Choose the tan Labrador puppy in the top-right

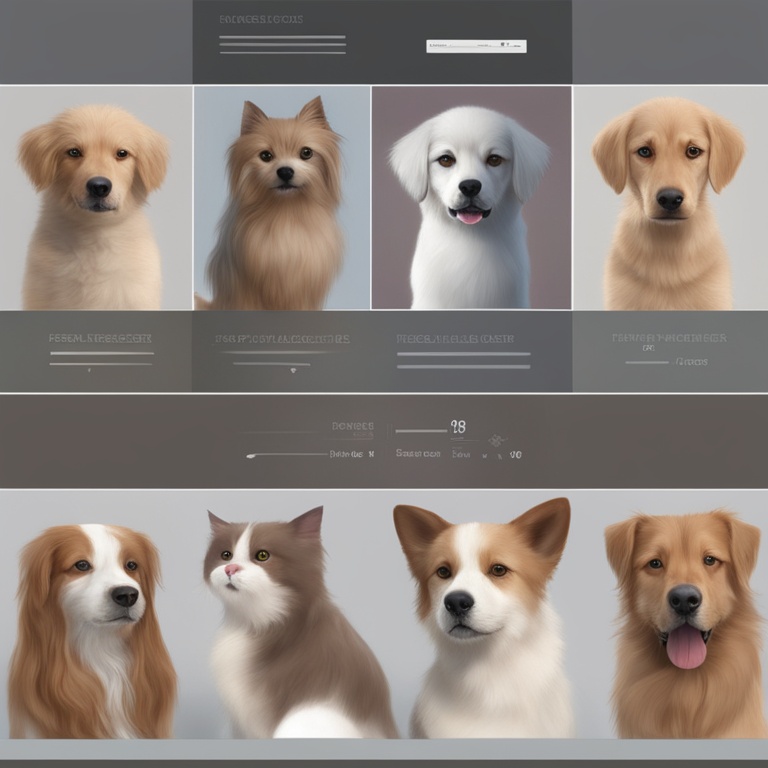pyautogui.click(x=670, y=198)
